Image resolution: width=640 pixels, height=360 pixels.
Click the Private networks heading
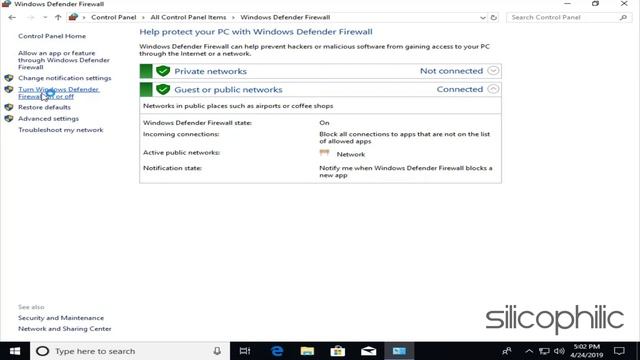210,71
